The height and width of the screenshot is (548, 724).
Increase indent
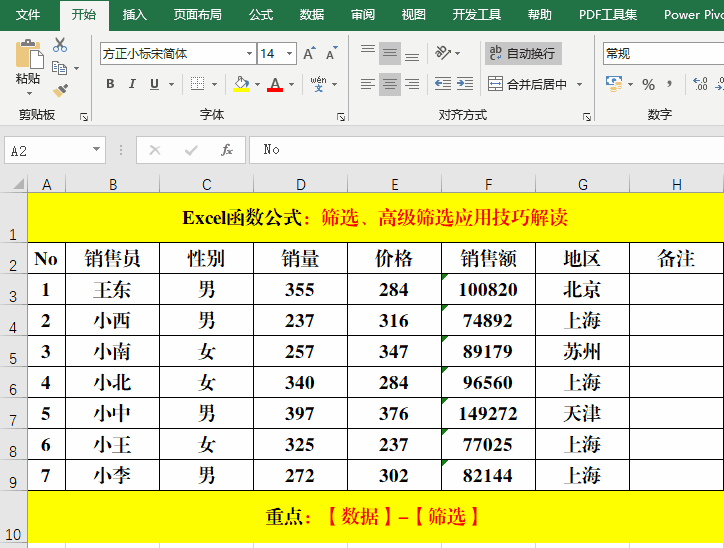tap(465, 84)
